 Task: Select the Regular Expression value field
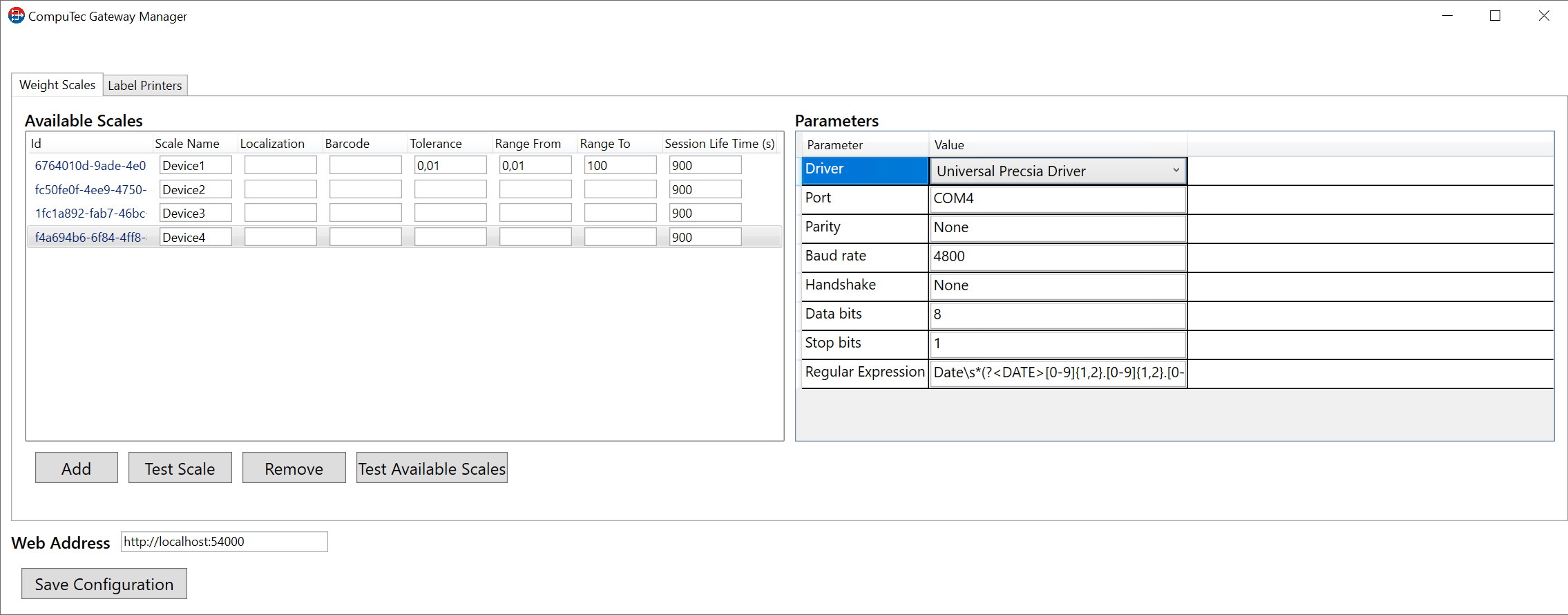coord(1057,373)
